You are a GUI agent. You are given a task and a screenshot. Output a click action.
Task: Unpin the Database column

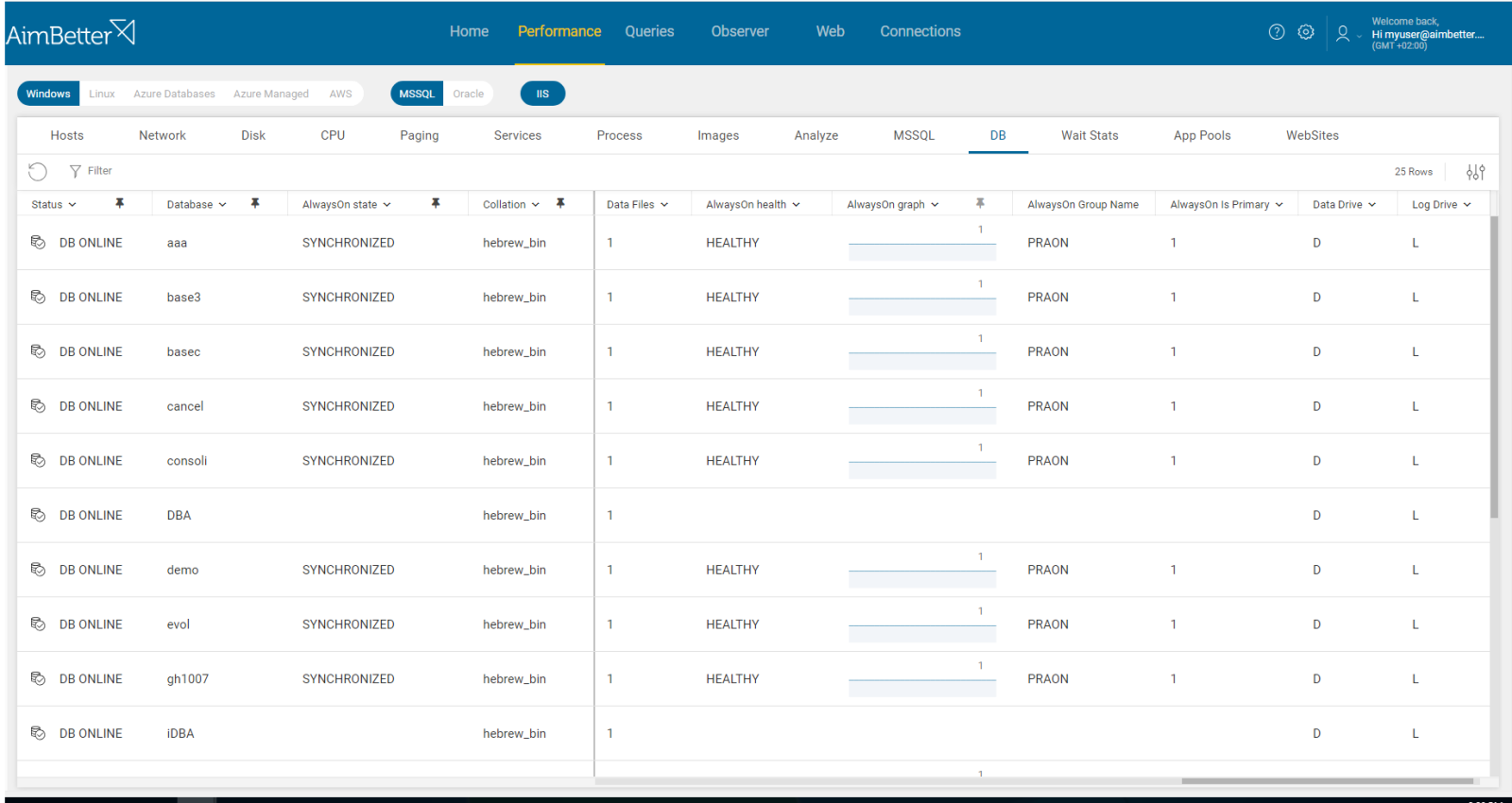pyautogui.click(x=255, y=203)
